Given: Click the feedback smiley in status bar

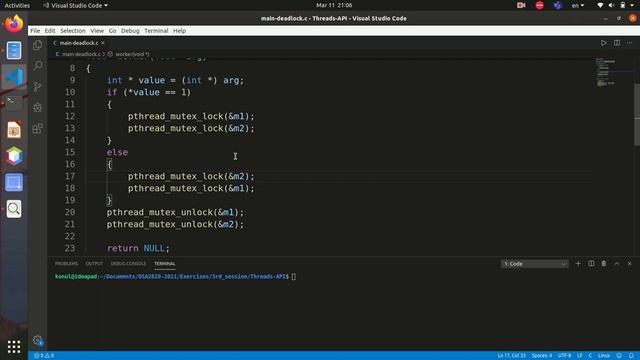Looking at the screenshot, I should [x=619, y=356].
